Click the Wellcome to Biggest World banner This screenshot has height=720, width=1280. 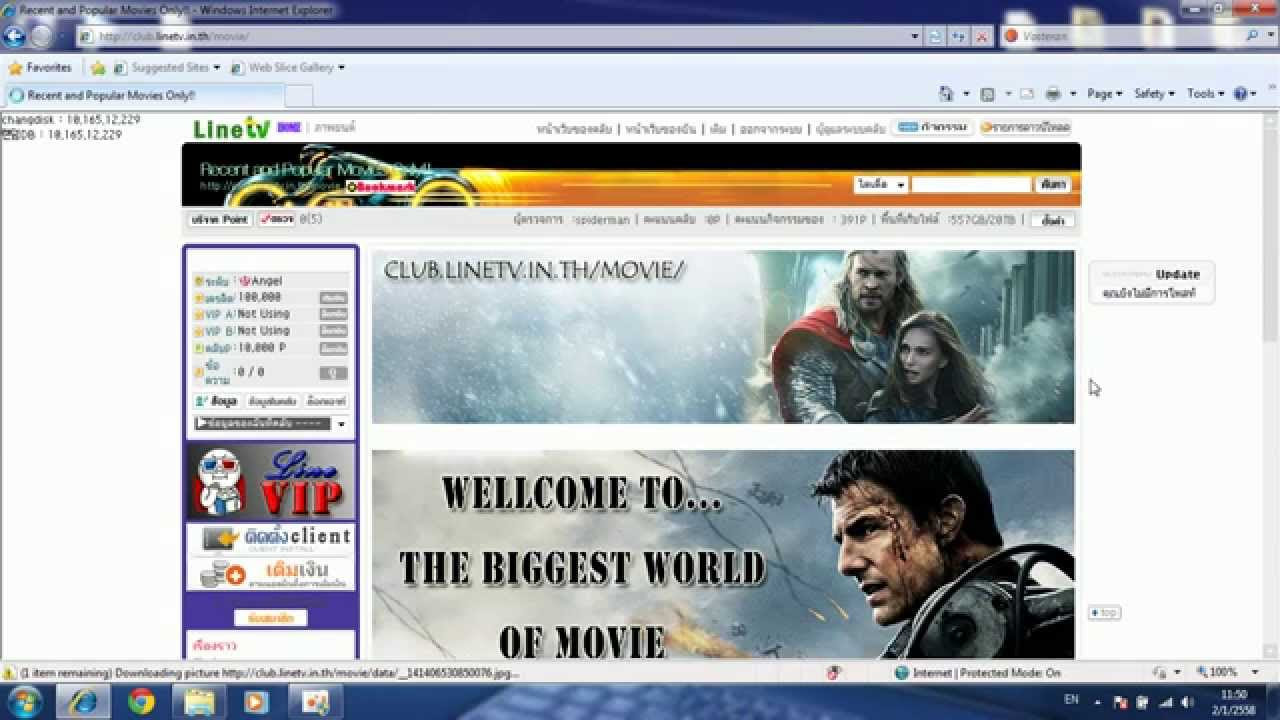(723, 554)
